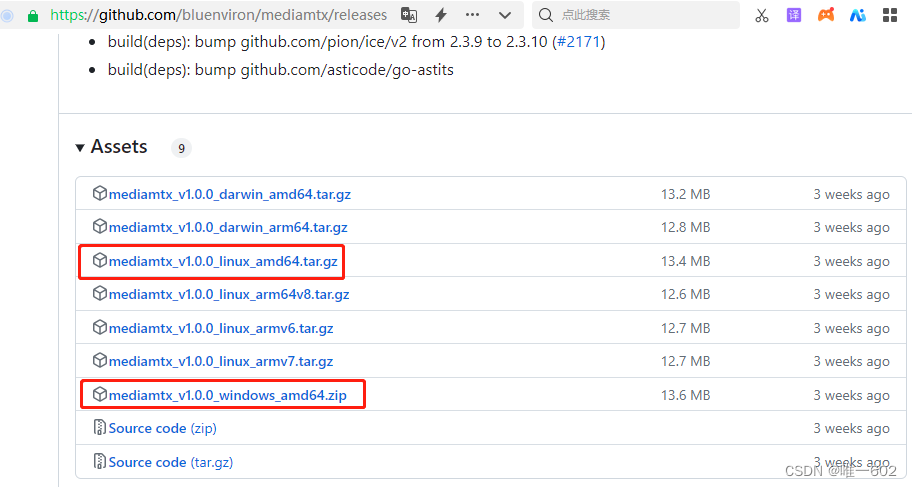Click '3 weeks ago' in darwin_amd64 row
This screenshot has width=912, height=487.
[x=851, y=194]
